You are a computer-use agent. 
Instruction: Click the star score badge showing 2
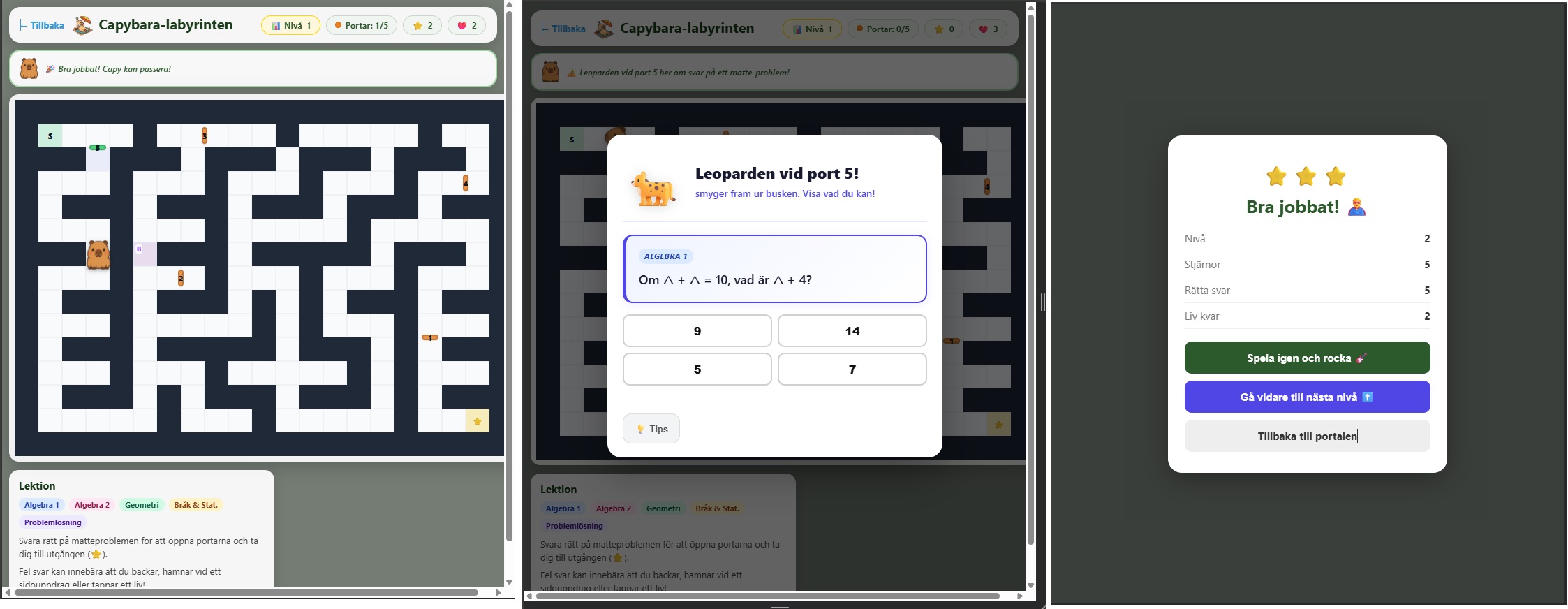pos(422,25)
